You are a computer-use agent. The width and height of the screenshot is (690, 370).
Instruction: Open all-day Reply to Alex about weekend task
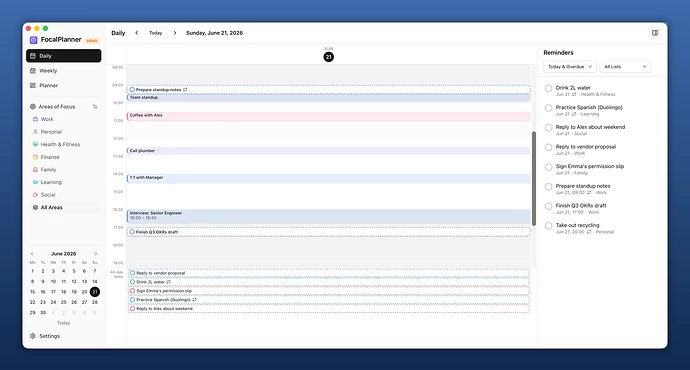click(x=329, y=309)
